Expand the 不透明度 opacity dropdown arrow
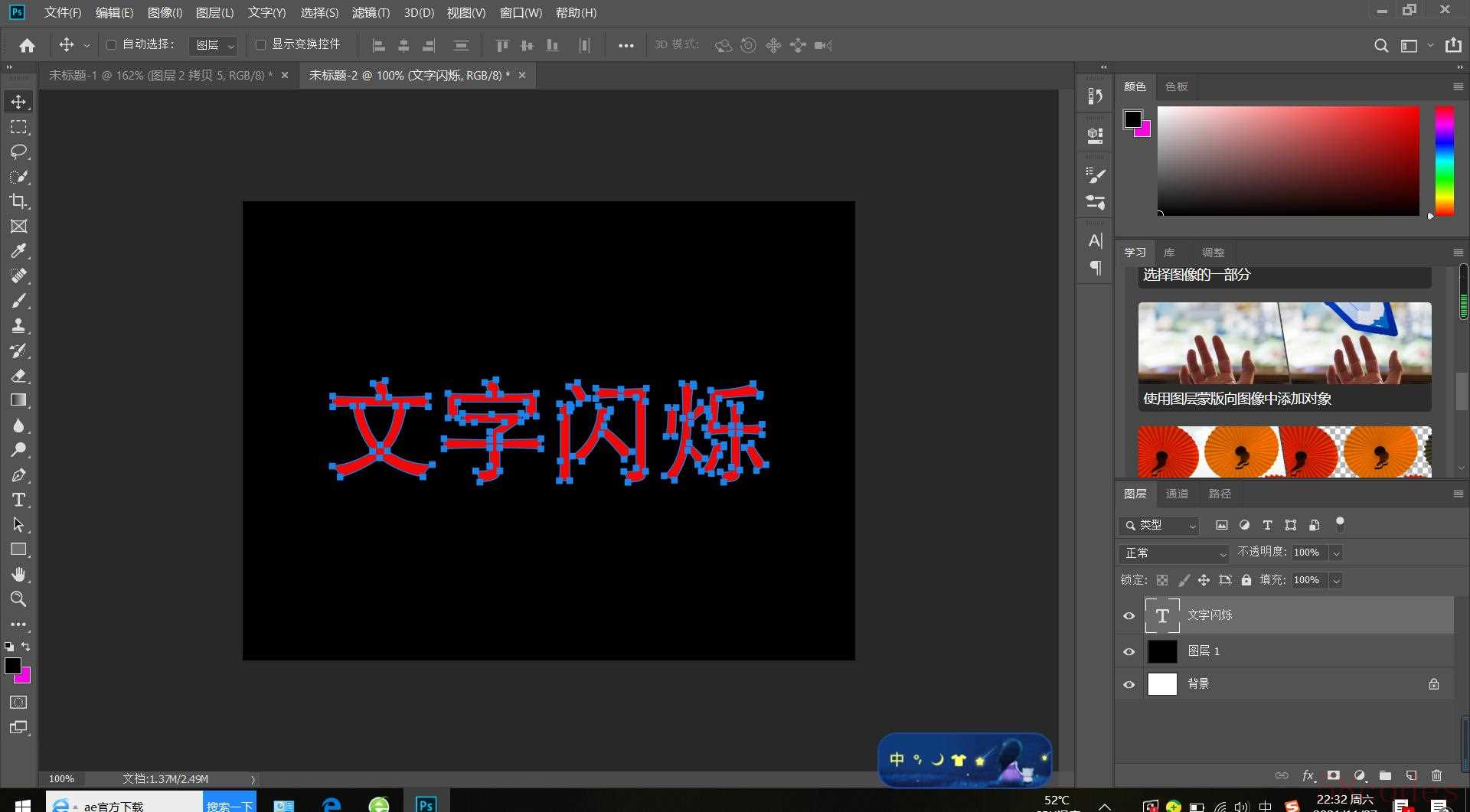The width and height of the screenshot is (1470, 812). point(1336,553)
